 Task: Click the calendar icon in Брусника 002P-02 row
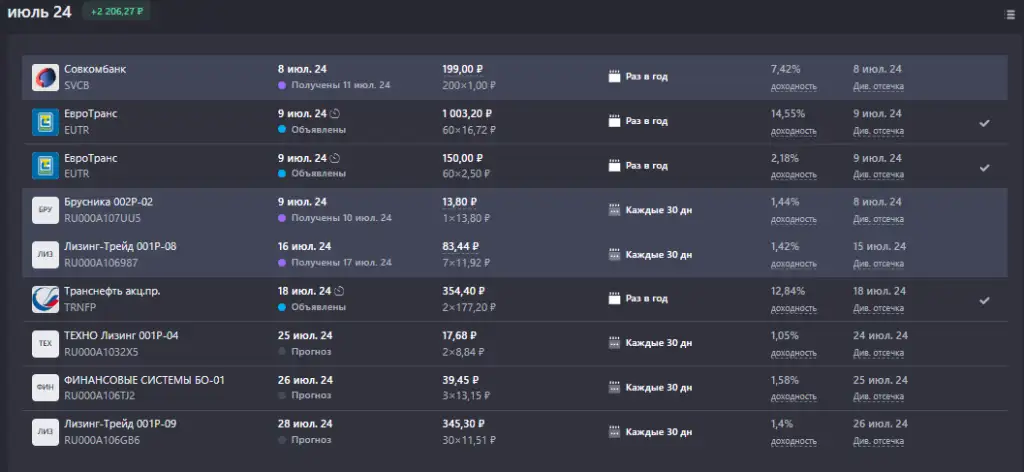(614, 210)
